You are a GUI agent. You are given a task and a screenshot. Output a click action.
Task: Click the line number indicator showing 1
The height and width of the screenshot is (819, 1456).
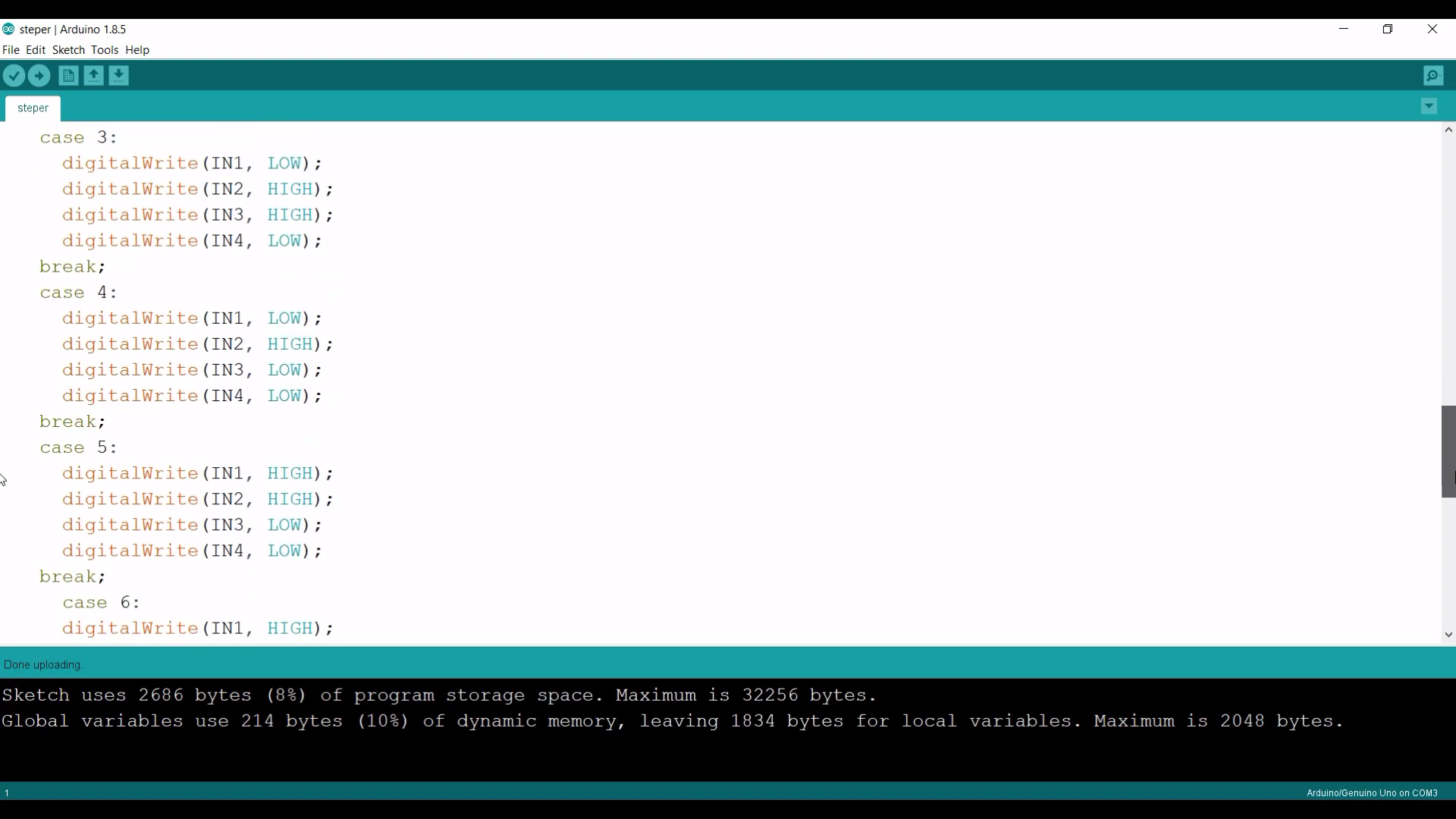tap(7, 792)
